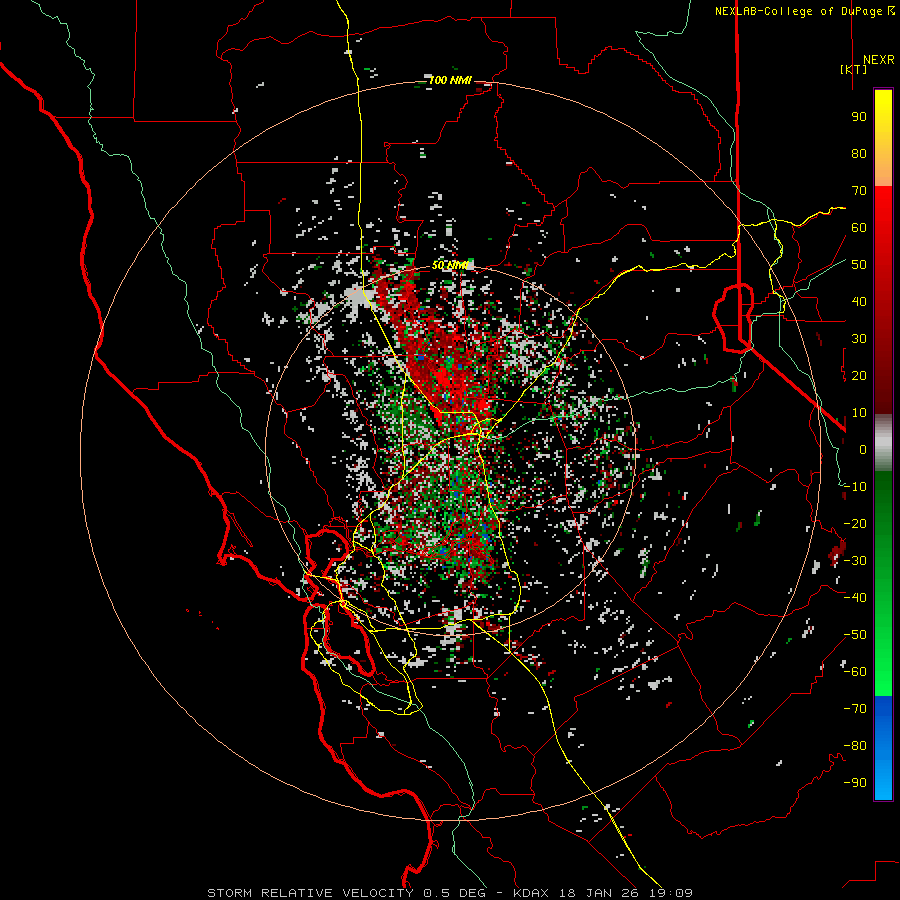Click the 50 NMI range ring label

coord(450,265)
